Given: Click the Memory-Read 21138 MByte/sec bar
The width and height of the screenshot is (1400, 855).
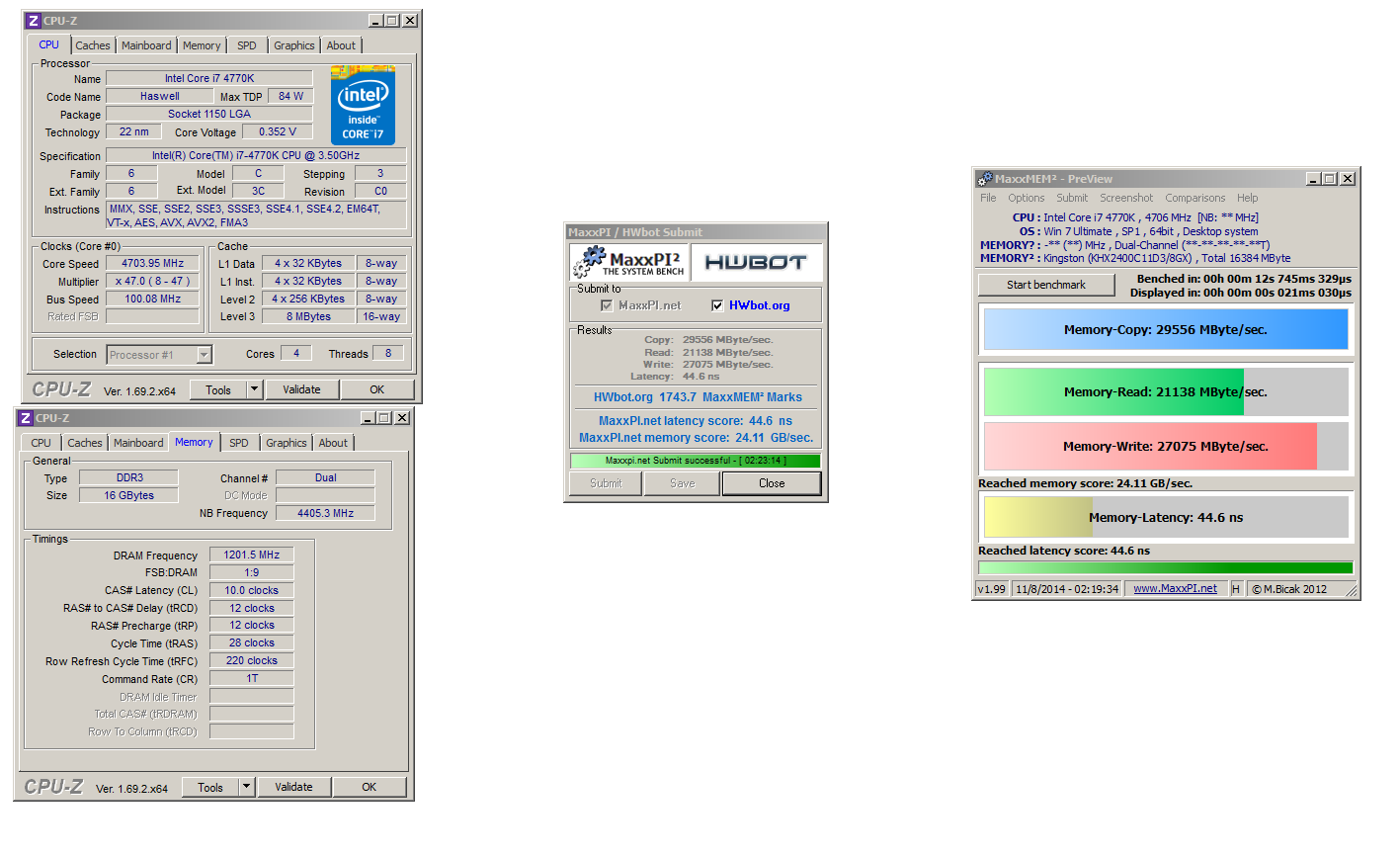Looking at the screenshot, I should tap(1166, 391).
